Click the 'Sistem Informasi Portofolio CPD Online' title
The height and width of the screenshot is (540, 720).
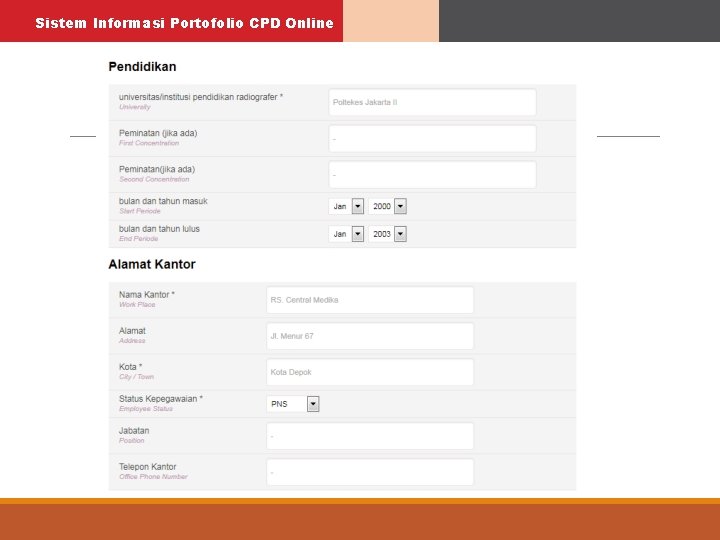[x=184, y=23]
